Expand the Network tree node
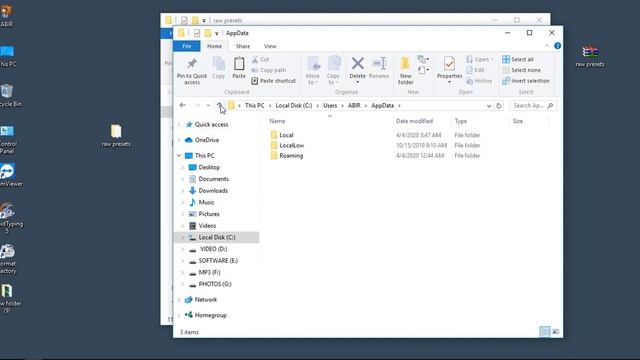640x360 pixels. [x=179, y=300]
